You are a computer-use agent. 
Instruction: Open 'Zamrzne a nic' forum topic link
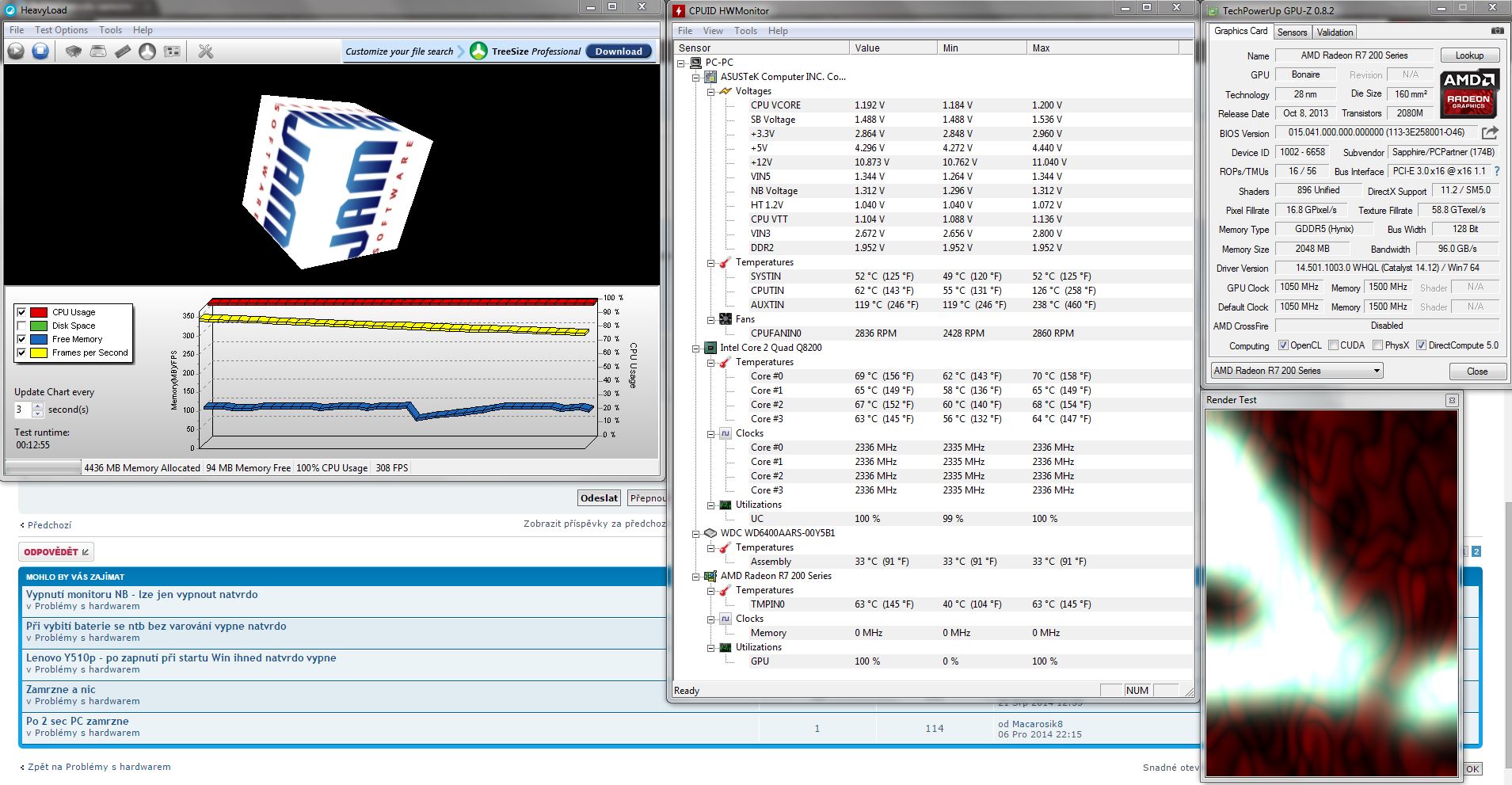tap(60, 689)
